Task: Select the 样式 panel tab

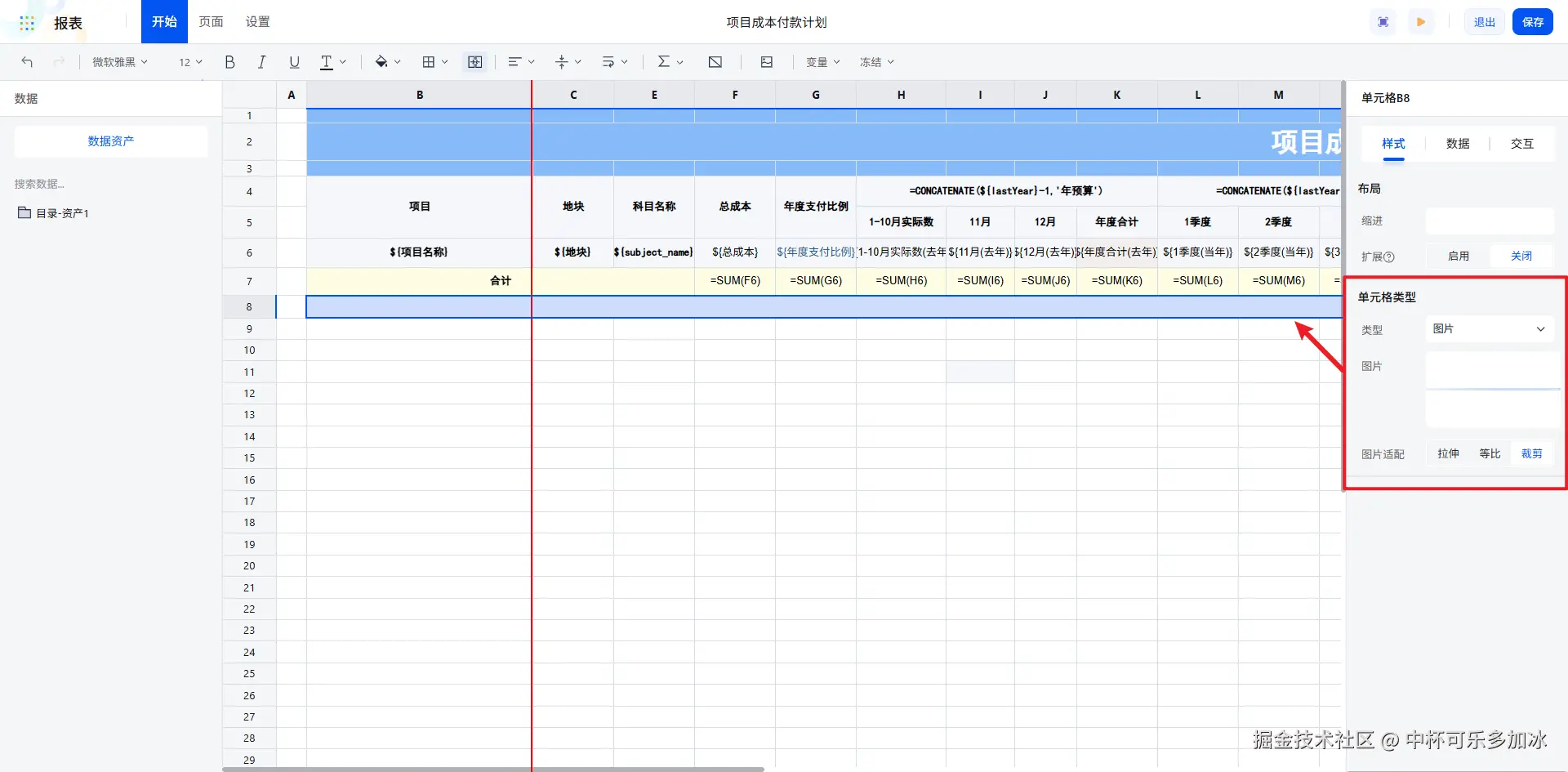Action: tap(1393, 144)
